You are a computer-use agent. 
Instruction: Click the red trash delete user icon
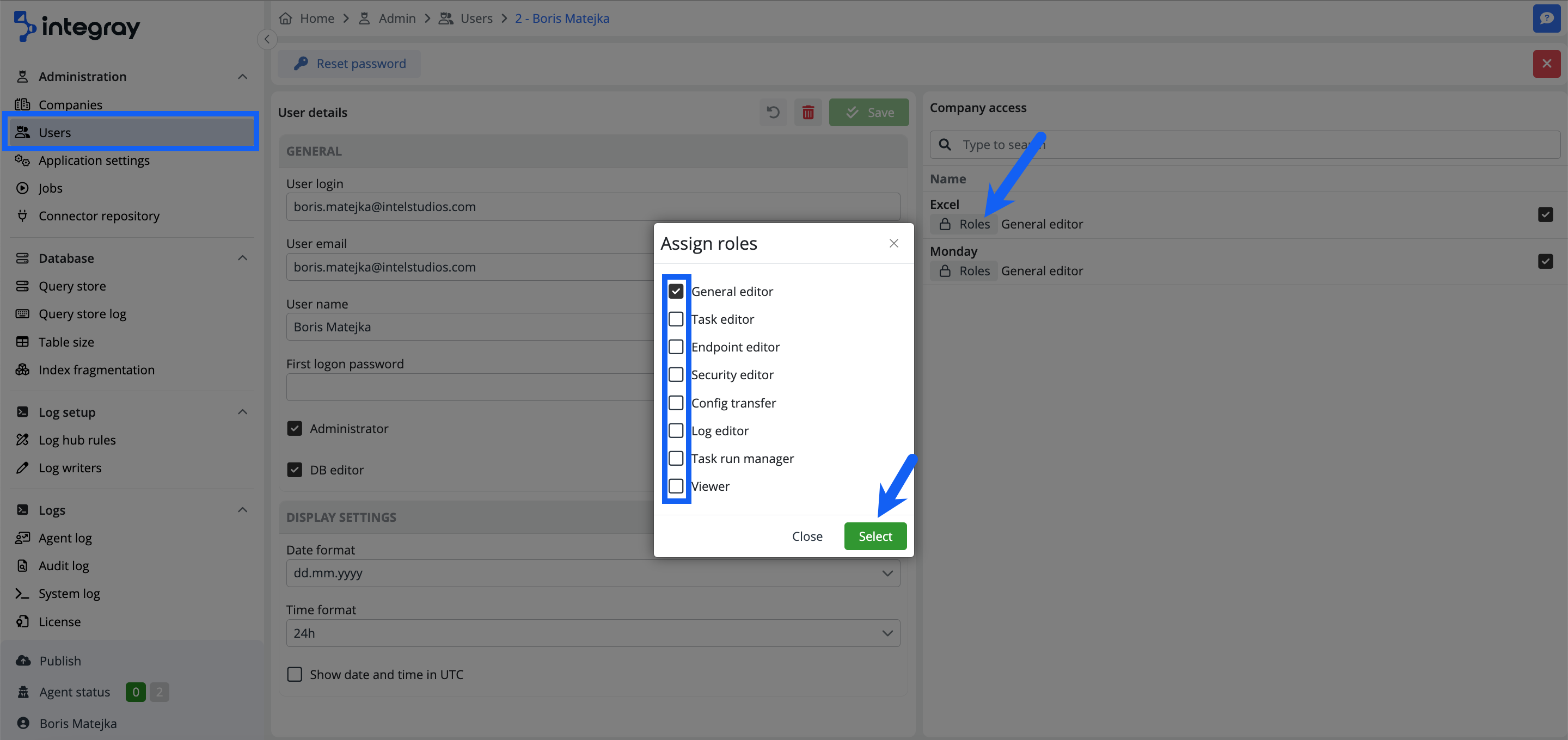tap(808, 113)
